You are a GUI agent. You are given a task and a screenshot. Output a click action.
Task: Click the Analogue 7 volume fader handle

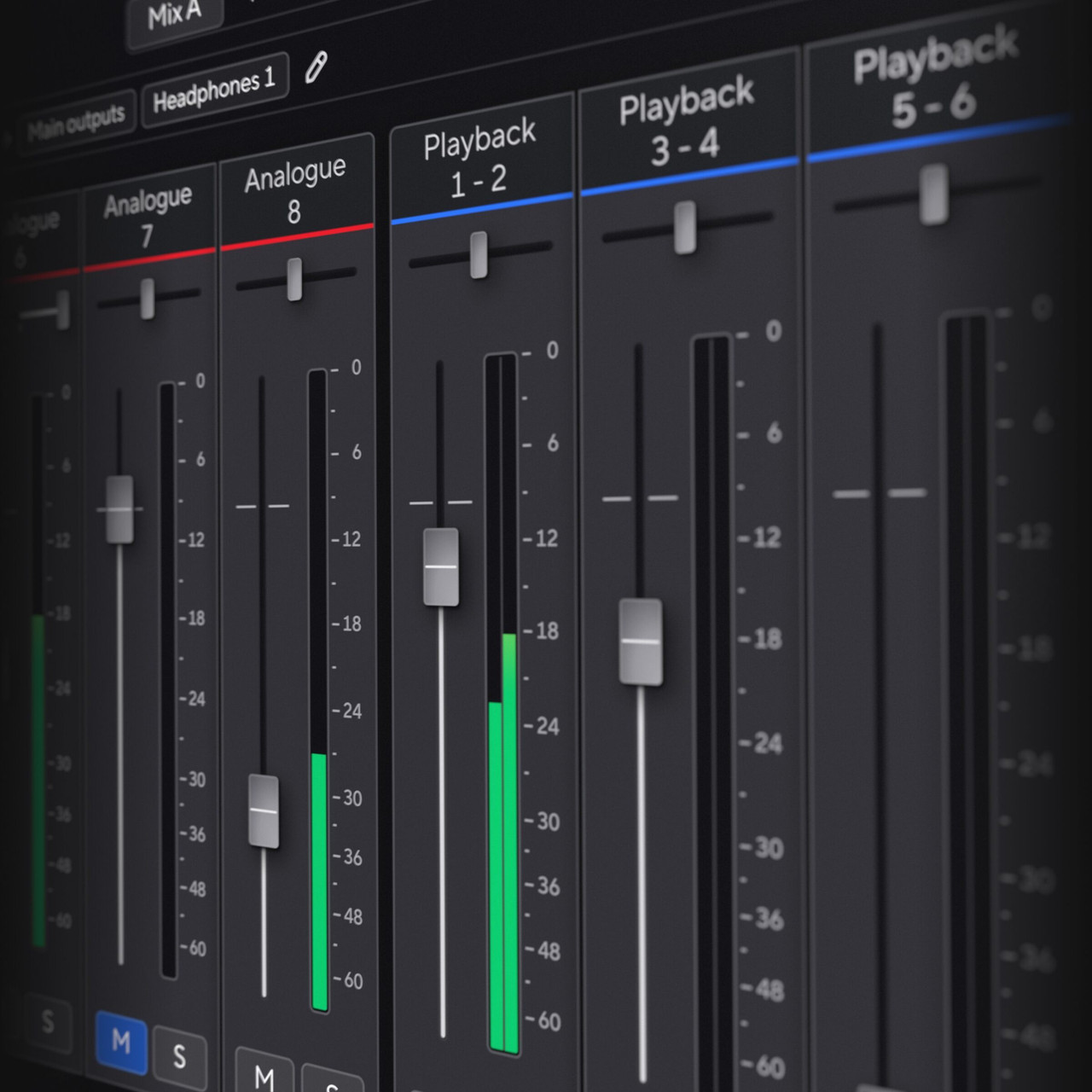pyautogui.click(x=120, y=512)
